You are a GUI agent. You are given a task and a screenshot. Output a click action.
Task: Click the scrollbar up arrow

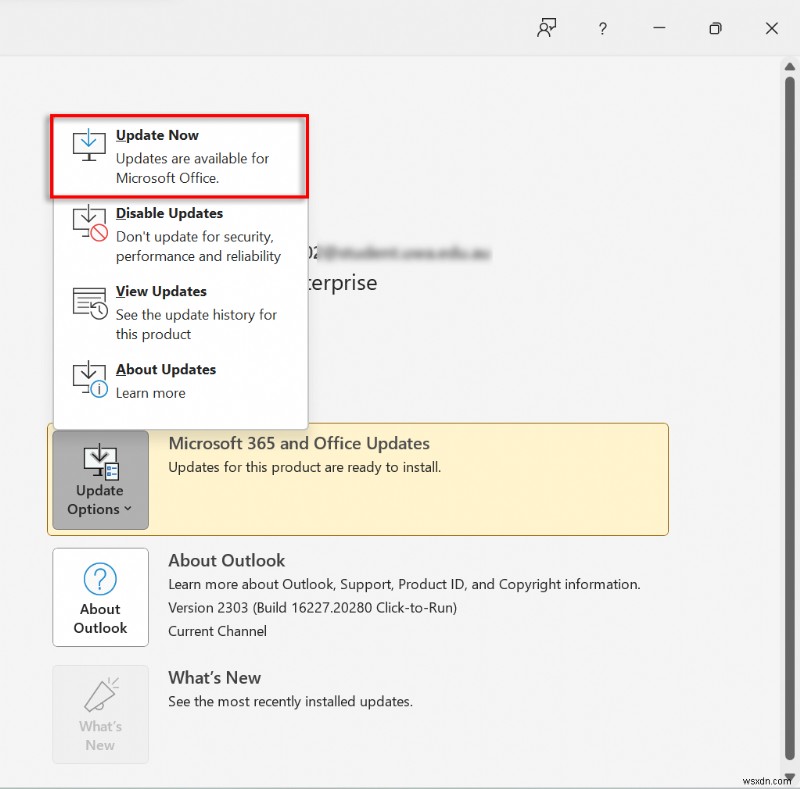tap(789, 67)
